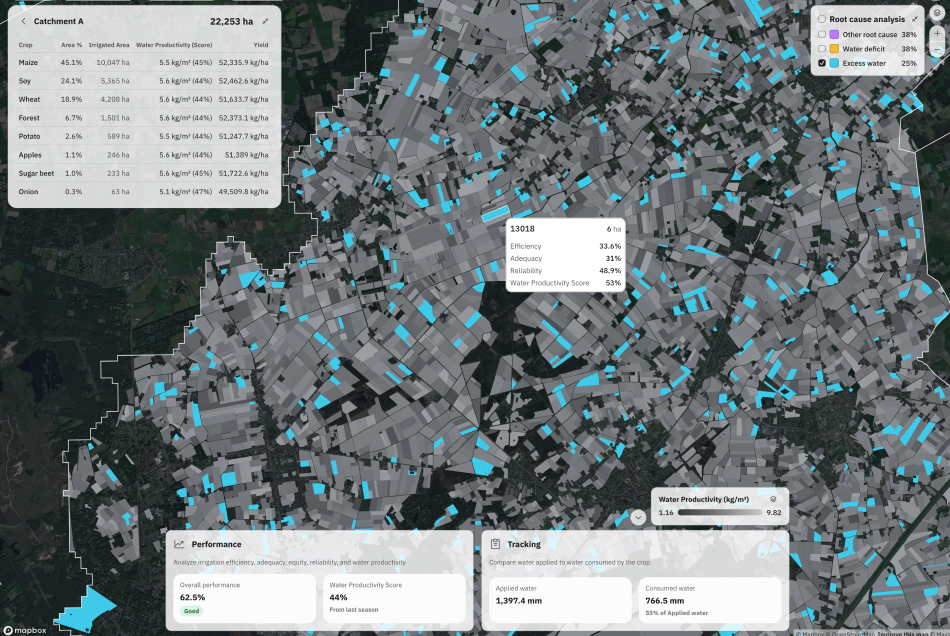Click the orange Water deficit swatch

pos(834,49)
